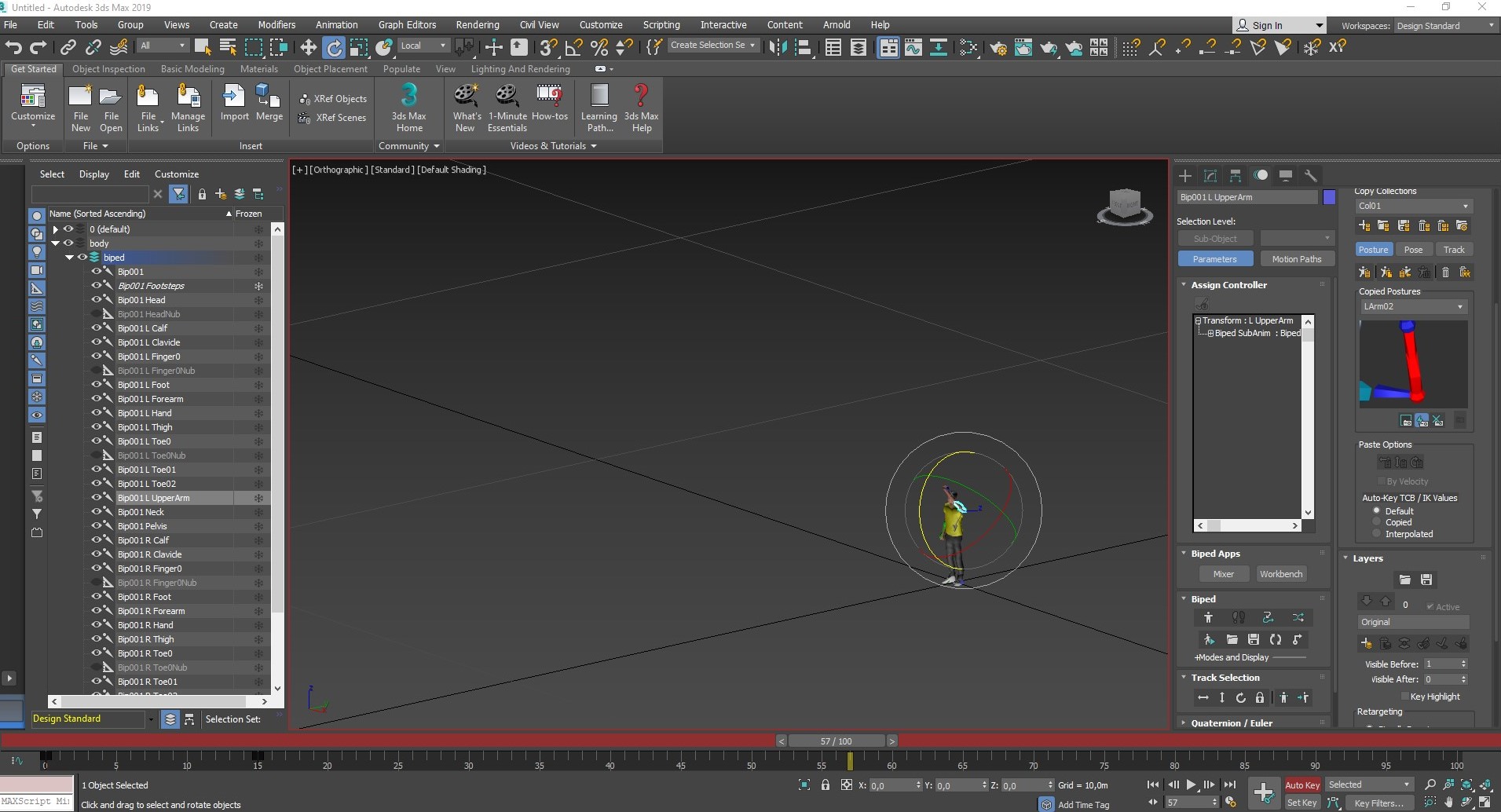This screenshot has width=1501, height=812.
Task: Open the Create panel plus icon
Action: coord(1185,175)
